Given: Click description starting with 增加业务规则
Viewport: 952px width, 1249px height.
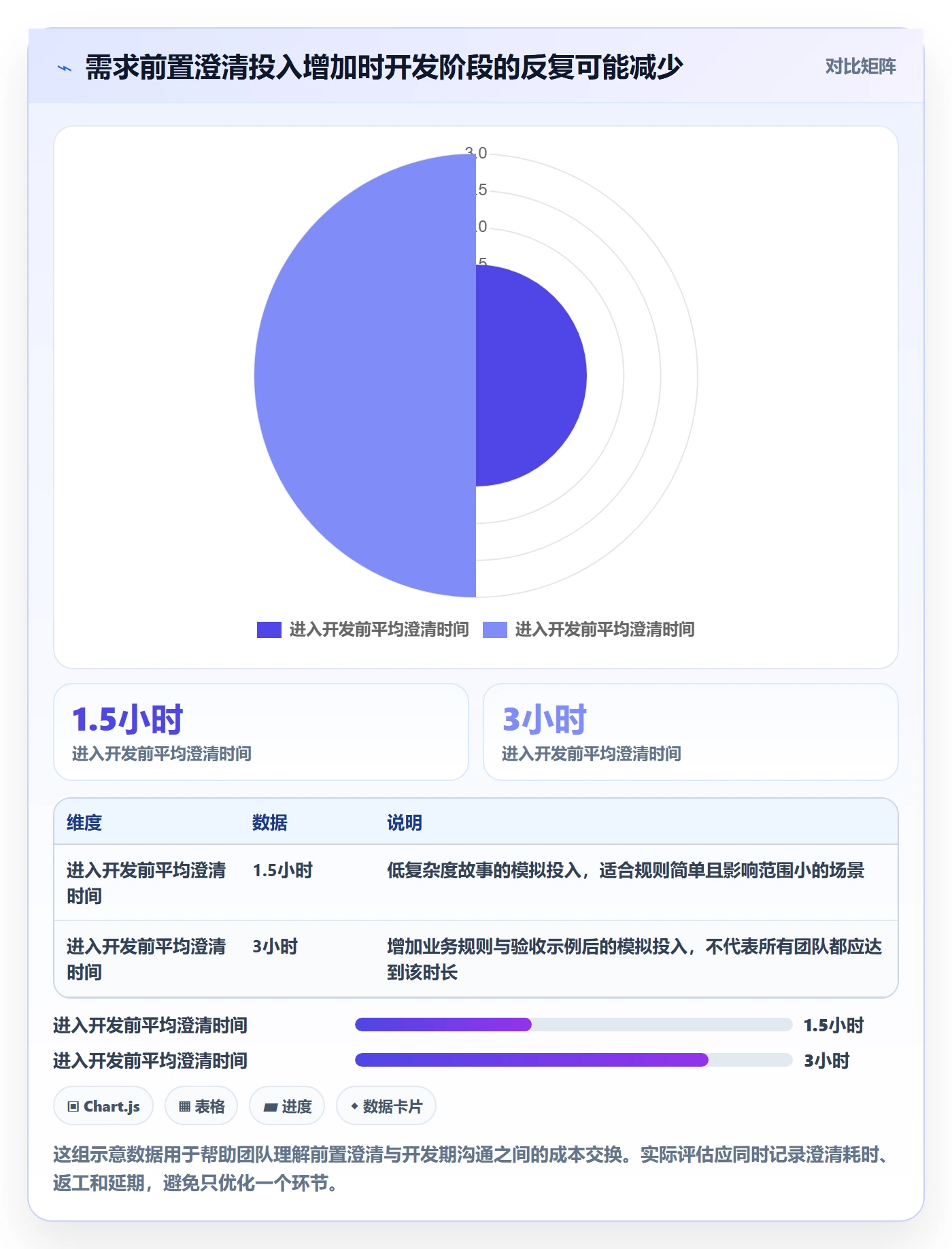Looking at the screenshot, I should pyautogui.click(x=634, y=959).
